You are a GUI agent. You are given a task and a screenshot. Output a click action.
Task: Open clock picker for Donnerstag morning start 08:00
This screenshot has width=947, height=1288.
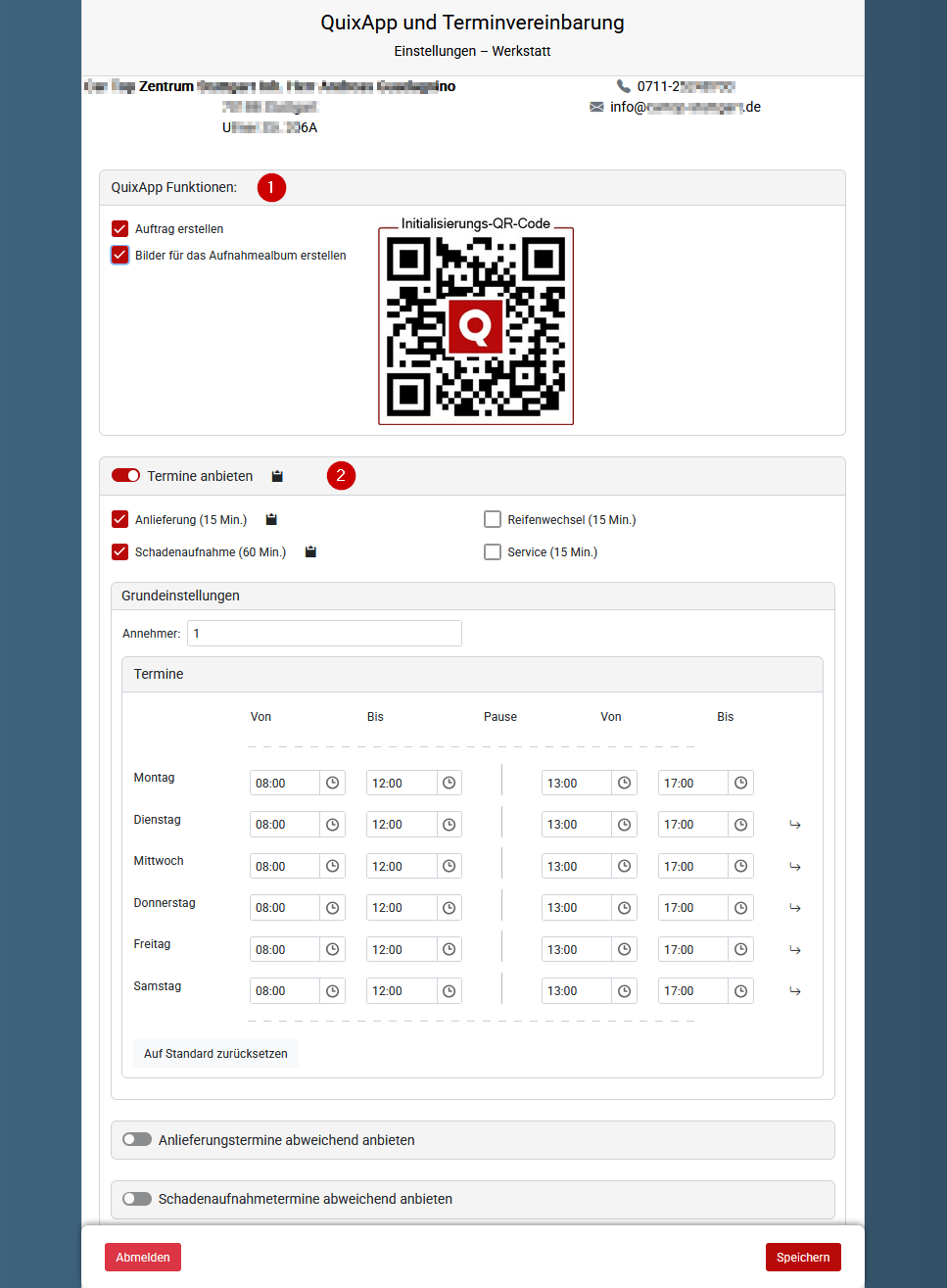[x=333, y=908]
